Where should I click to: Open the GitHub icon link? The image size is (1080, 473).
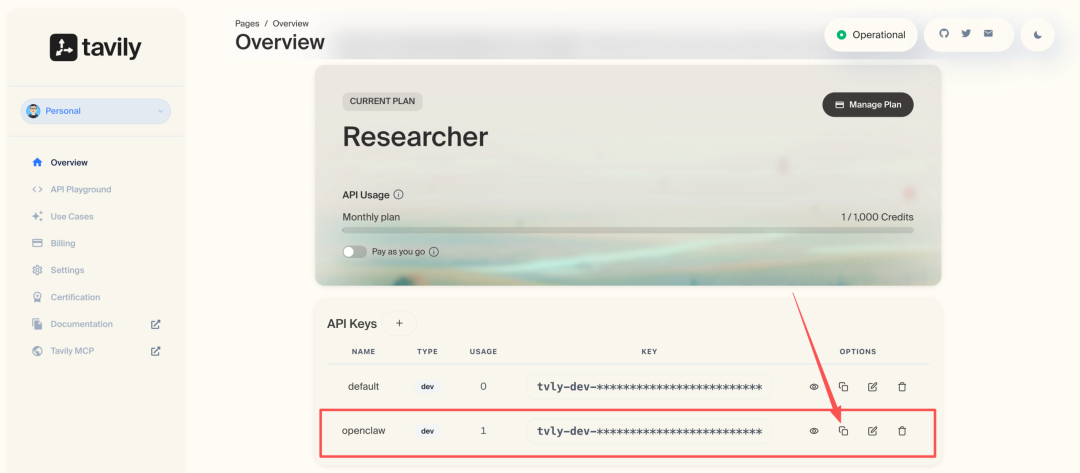pos(943,34)
